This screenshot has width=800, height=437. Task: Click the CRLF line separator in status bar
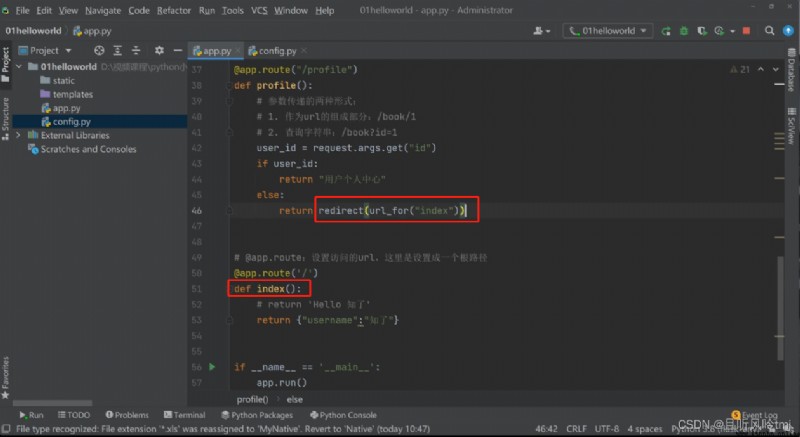pyautogui.click(x=576, y=429)
